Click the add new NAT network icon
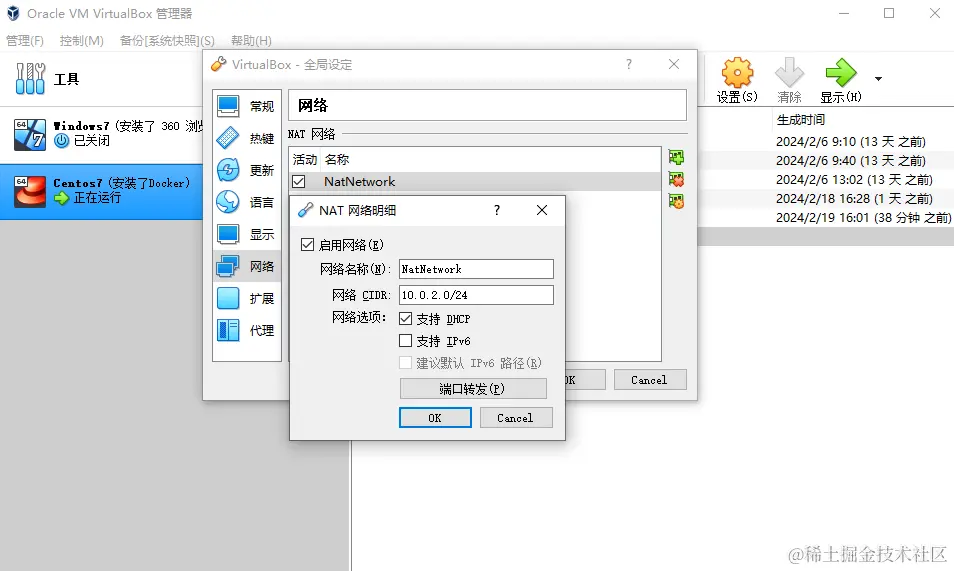Screen dimensions: 954x571 point(676,157)
